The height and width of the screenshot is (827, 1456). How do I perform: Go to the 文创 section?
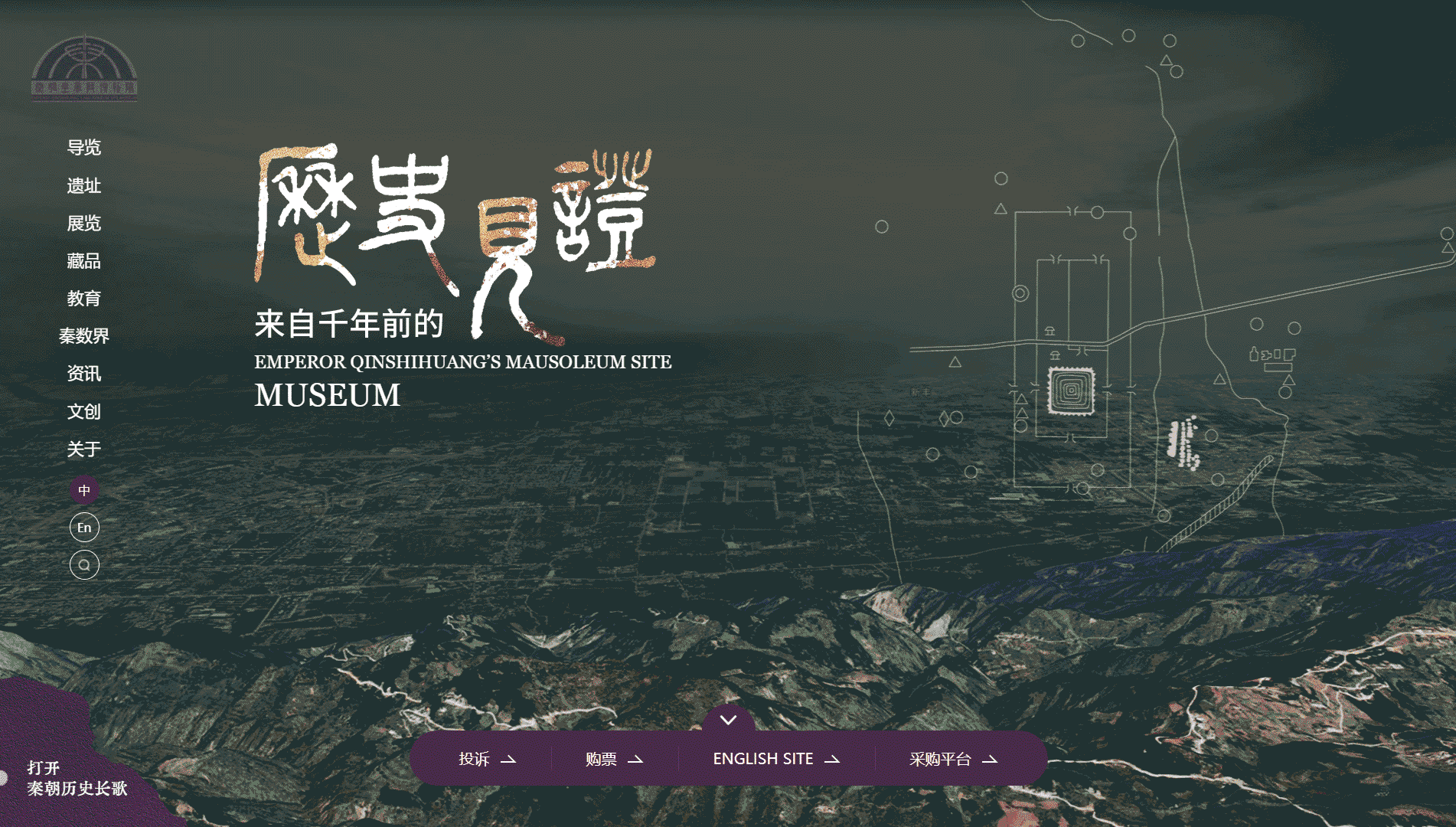[84, 412]
